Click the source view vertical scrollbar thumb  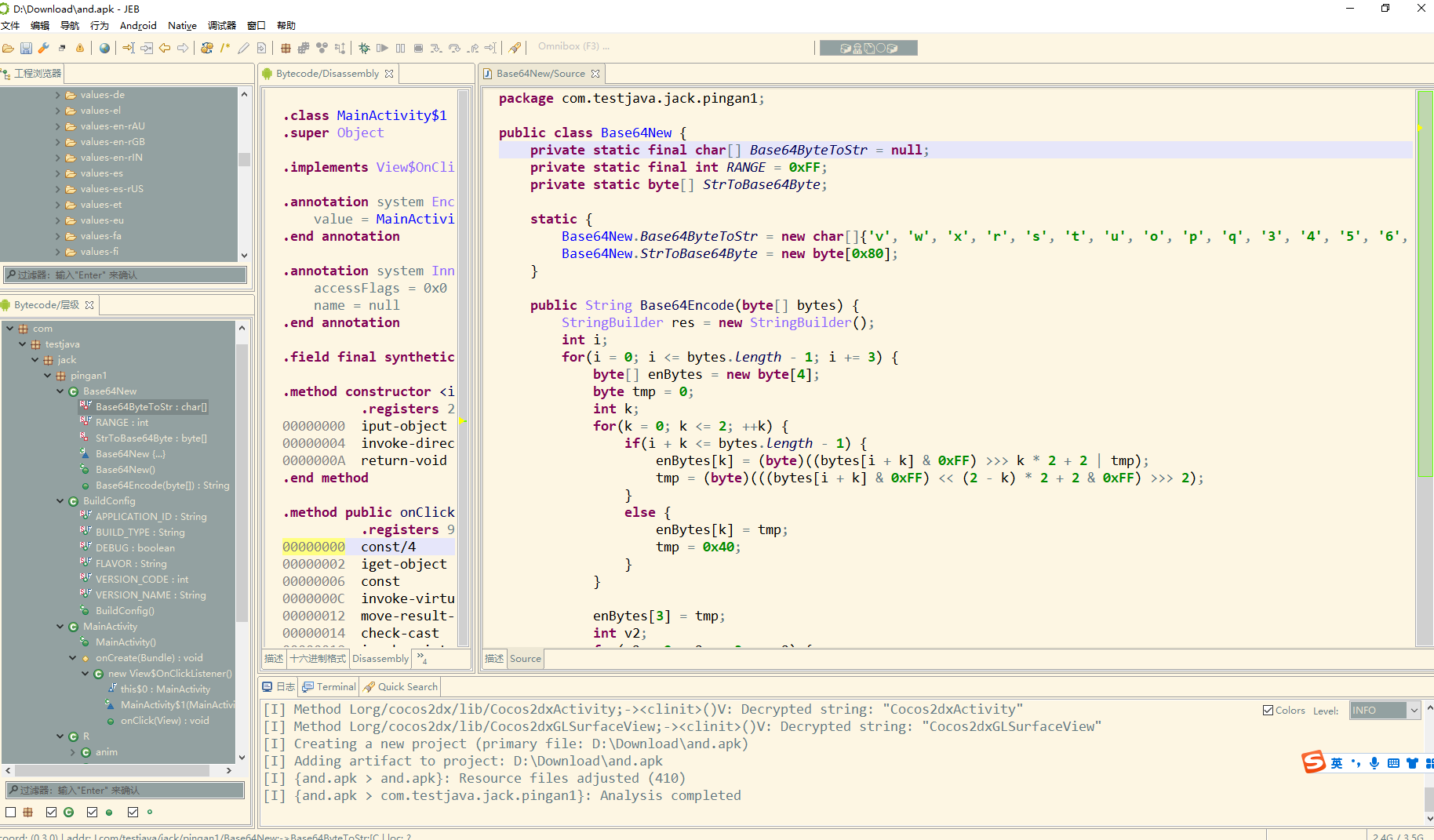[1425, 284]
